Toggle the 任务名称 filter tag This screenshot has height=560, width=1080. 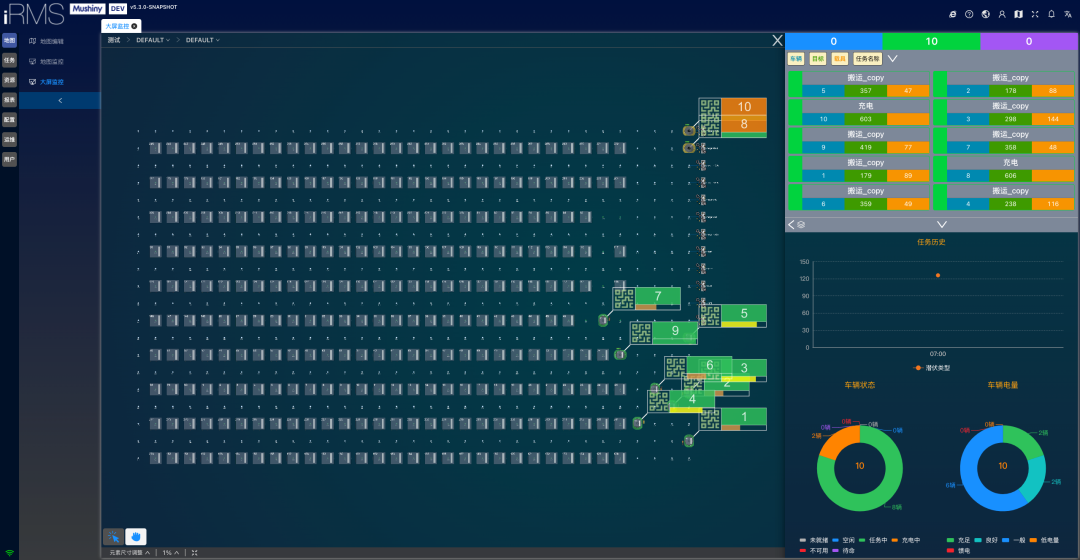867,59
